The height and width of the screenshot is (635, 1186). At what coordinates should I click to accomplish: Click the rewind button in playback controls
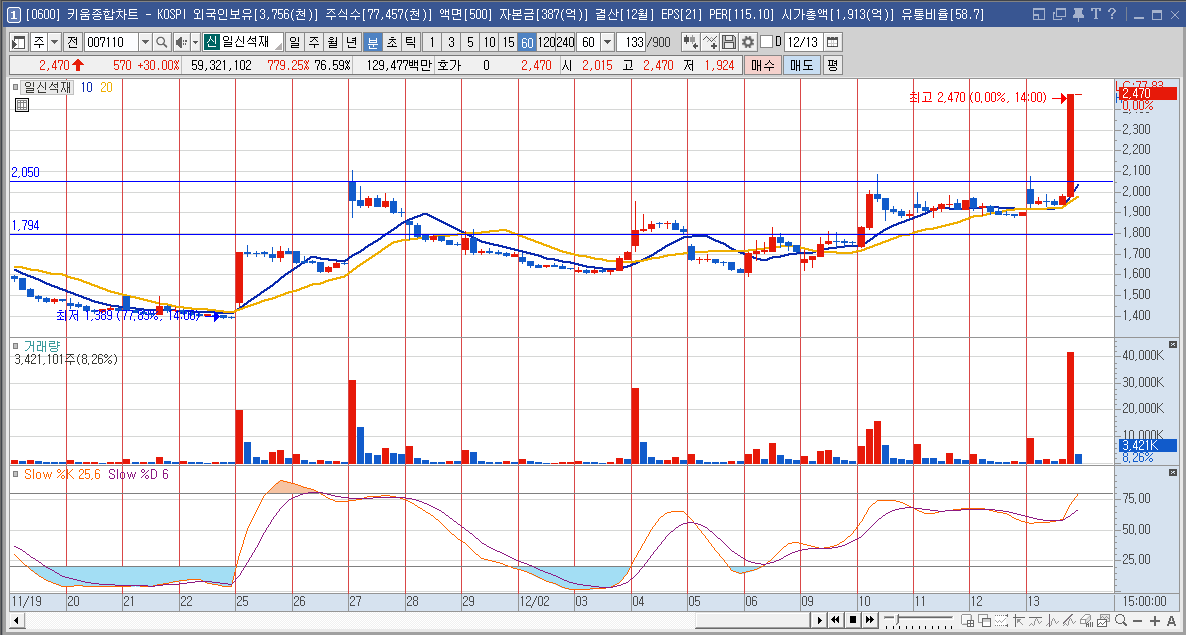[x=837, y=621]
